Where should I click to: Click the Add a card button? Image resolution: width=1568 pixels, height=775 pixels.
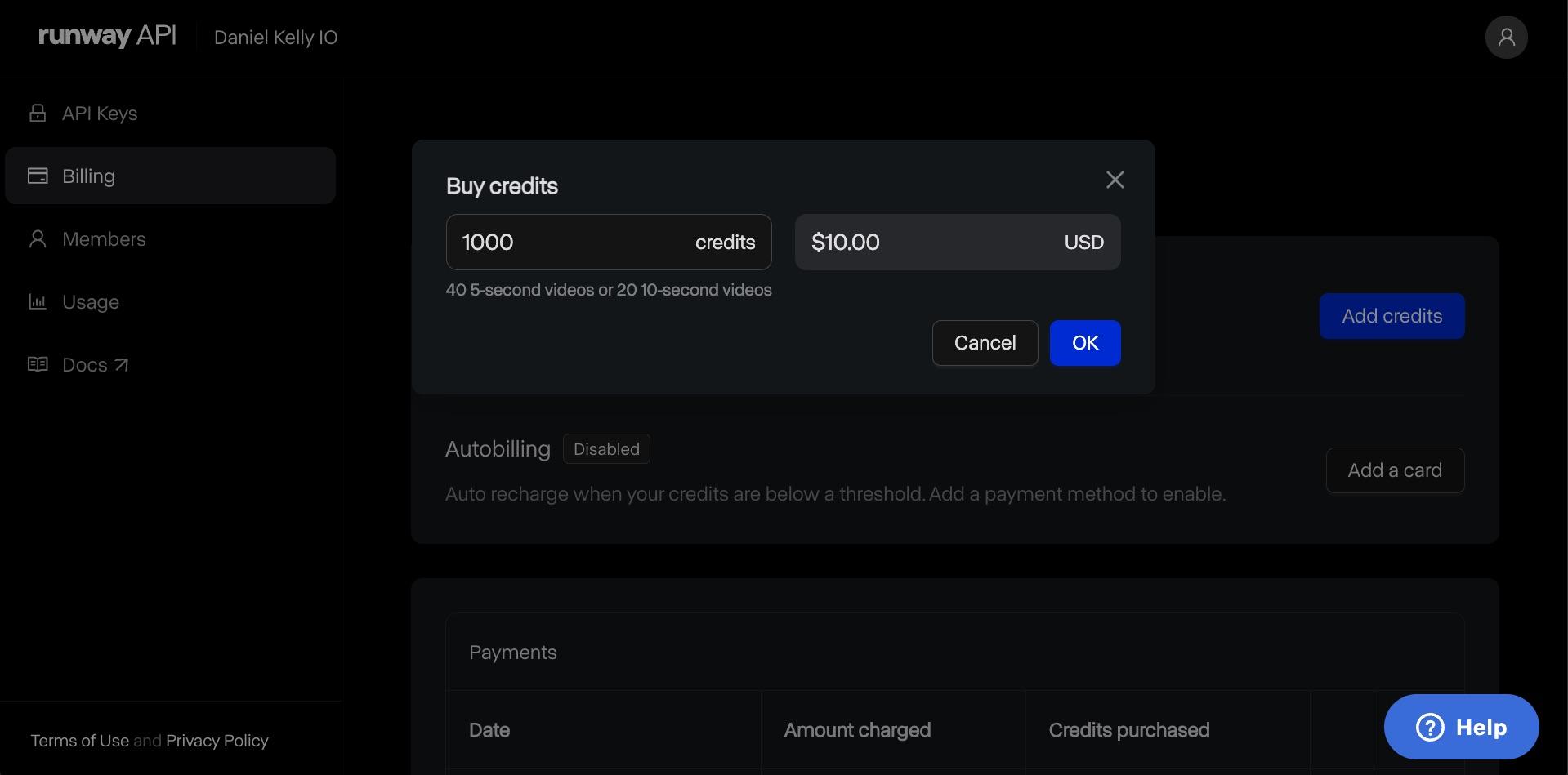point(1394,470)
